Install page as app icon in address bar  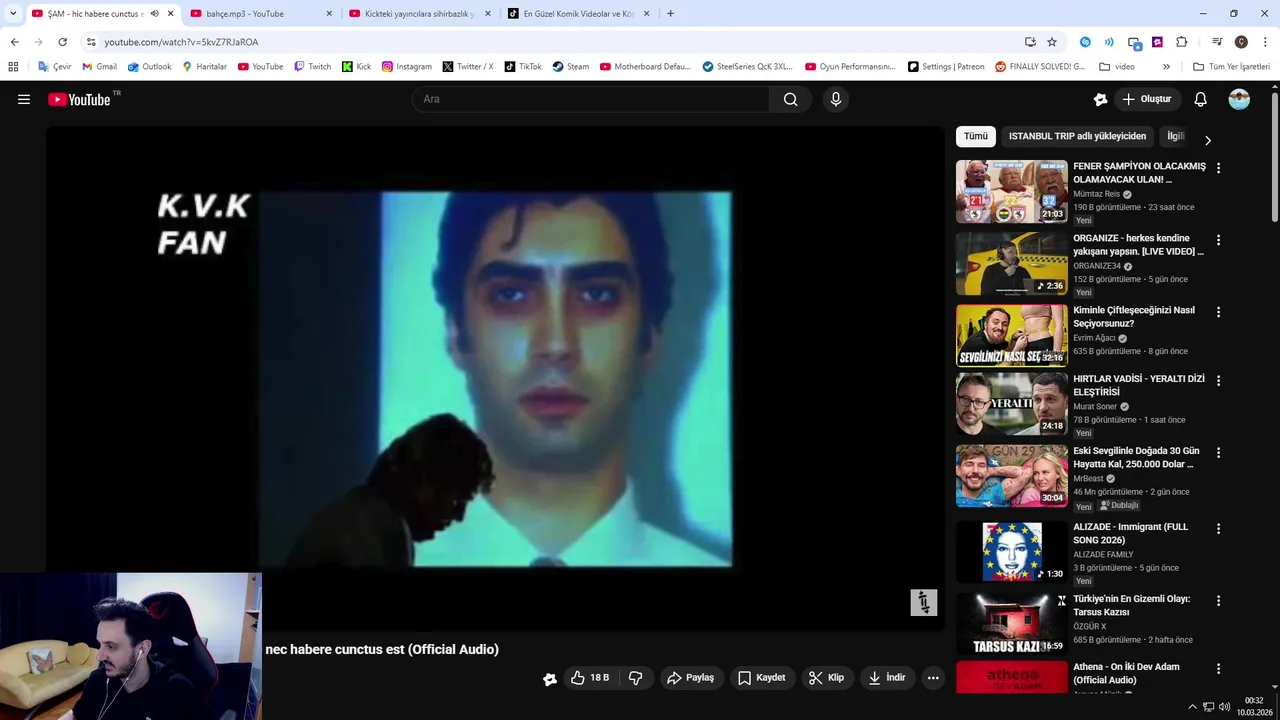click(x=1030, y=42)
